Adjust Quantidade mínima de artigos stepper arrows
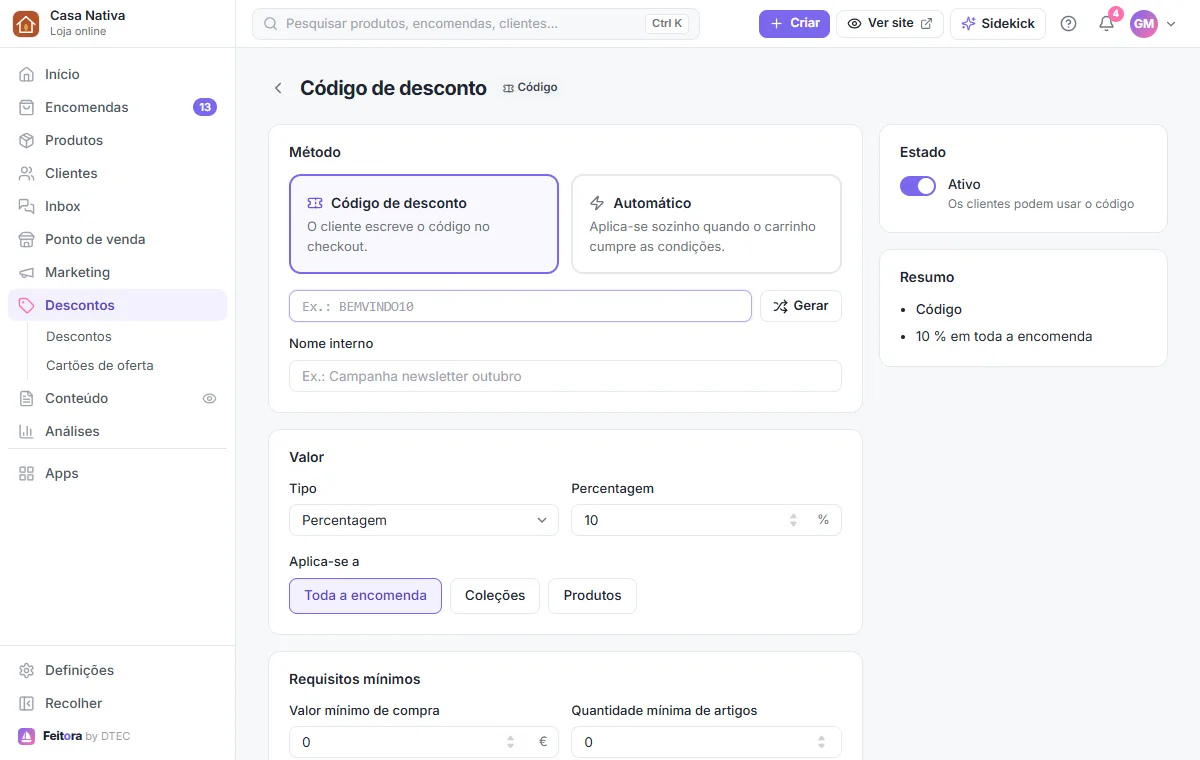The height and width of the screenshot is (760, 1200). 821,742
